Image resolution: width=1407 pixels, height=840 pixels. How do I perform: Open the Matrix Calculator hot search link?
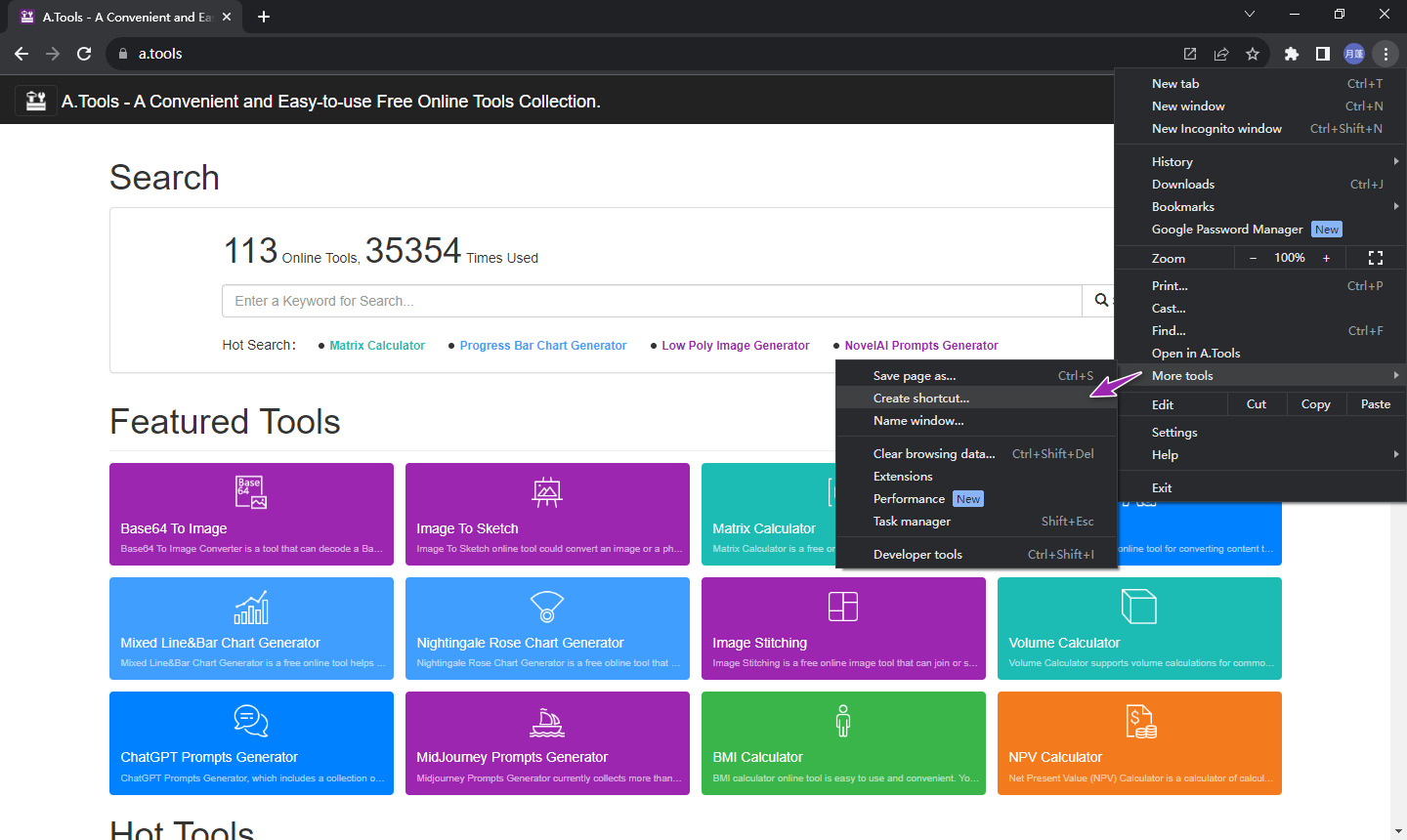[377, 346]
